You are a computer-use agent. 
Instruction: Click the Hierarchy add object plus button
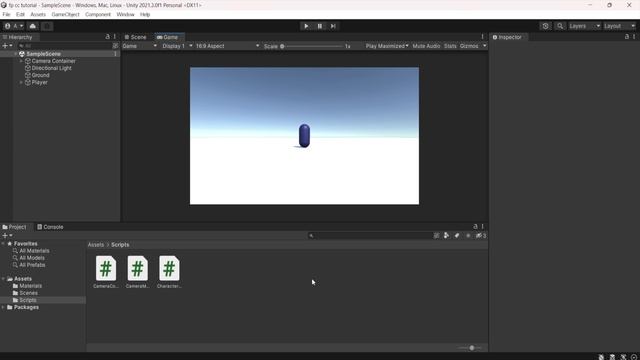coord(7,46)
